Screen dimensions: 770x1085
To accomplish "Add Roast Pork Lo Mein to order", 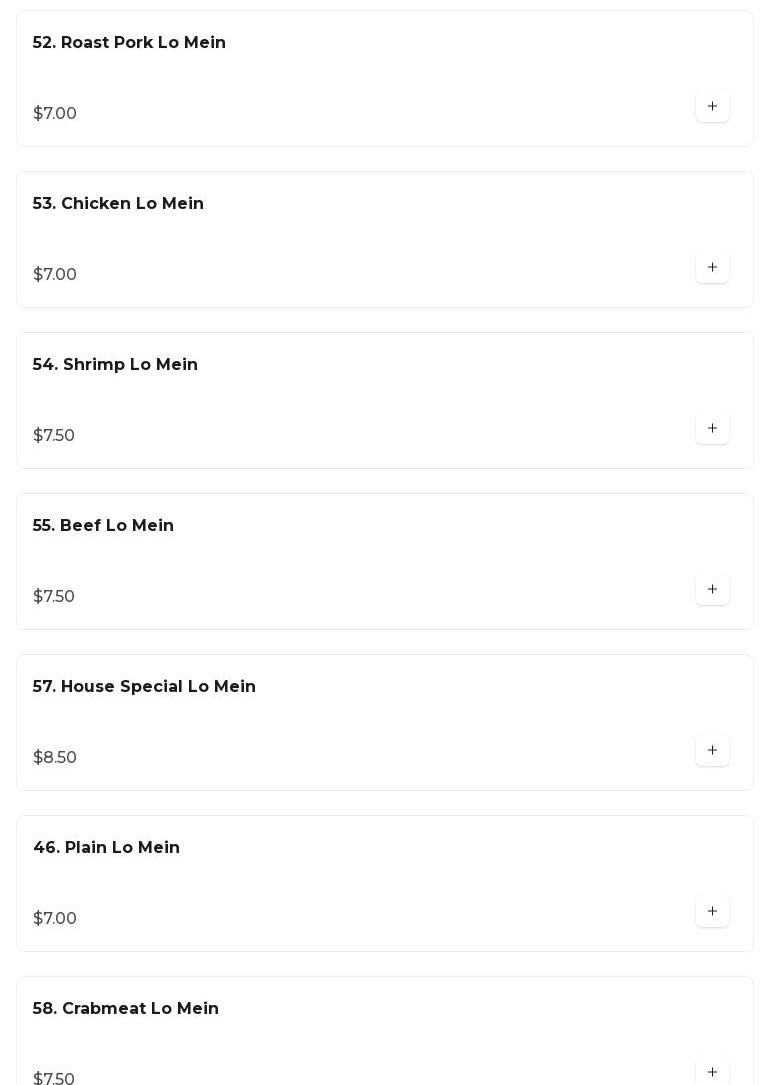I will (712, 107).
